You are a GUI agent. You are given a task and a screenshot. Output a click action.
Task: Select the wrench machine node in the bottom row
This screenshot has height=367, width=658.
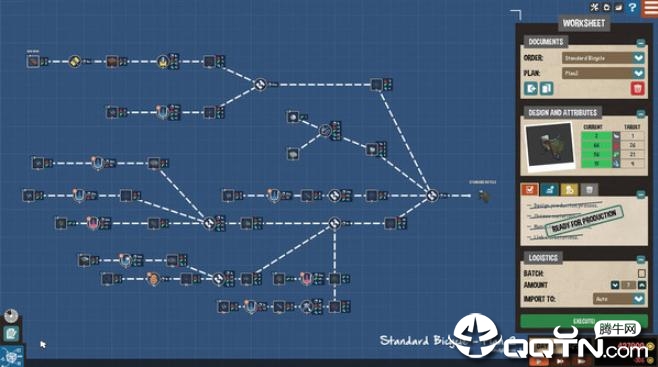pos(307,307)
